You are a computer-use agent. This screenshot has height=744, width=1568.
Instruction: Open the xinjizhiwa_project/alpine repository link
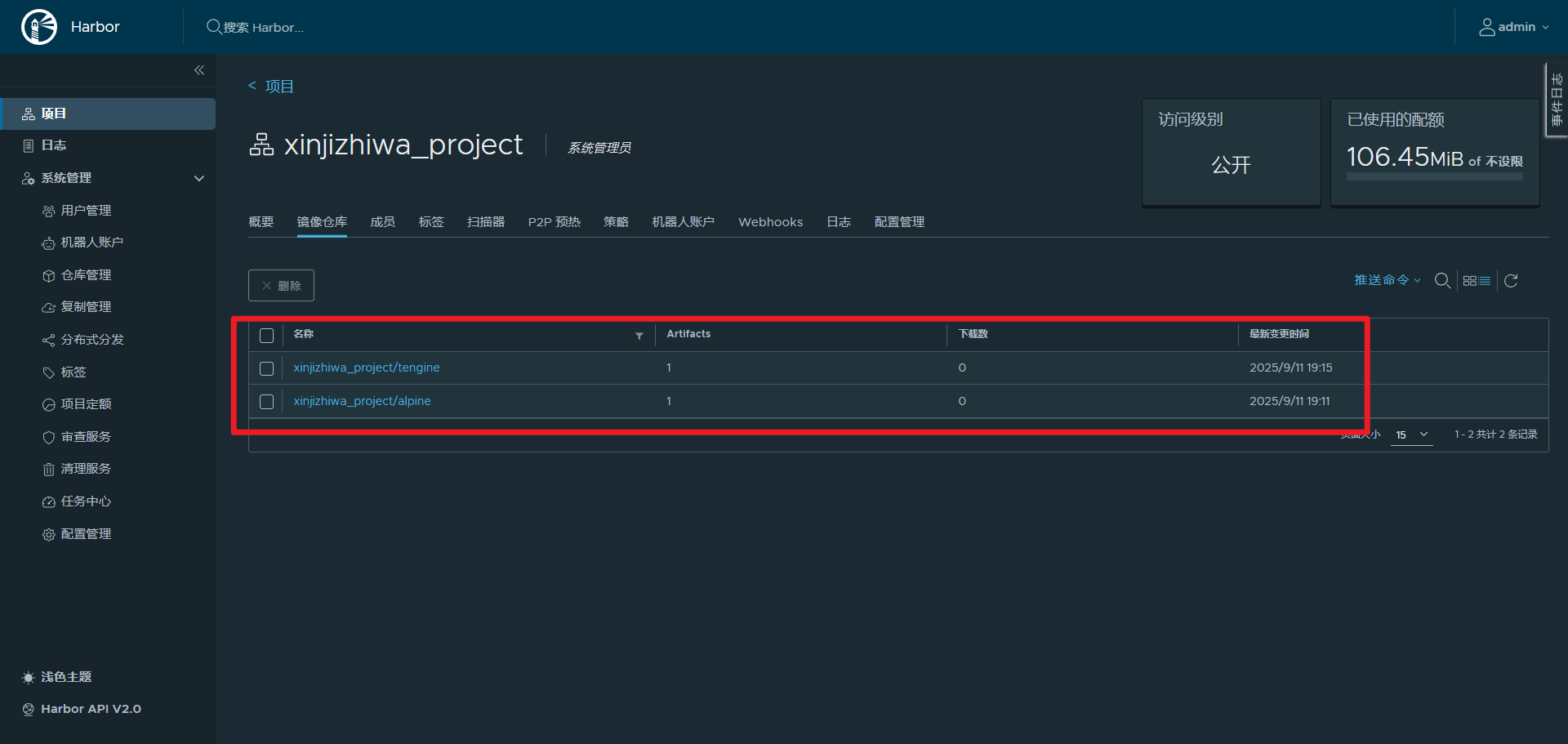[x=362, y=401]
